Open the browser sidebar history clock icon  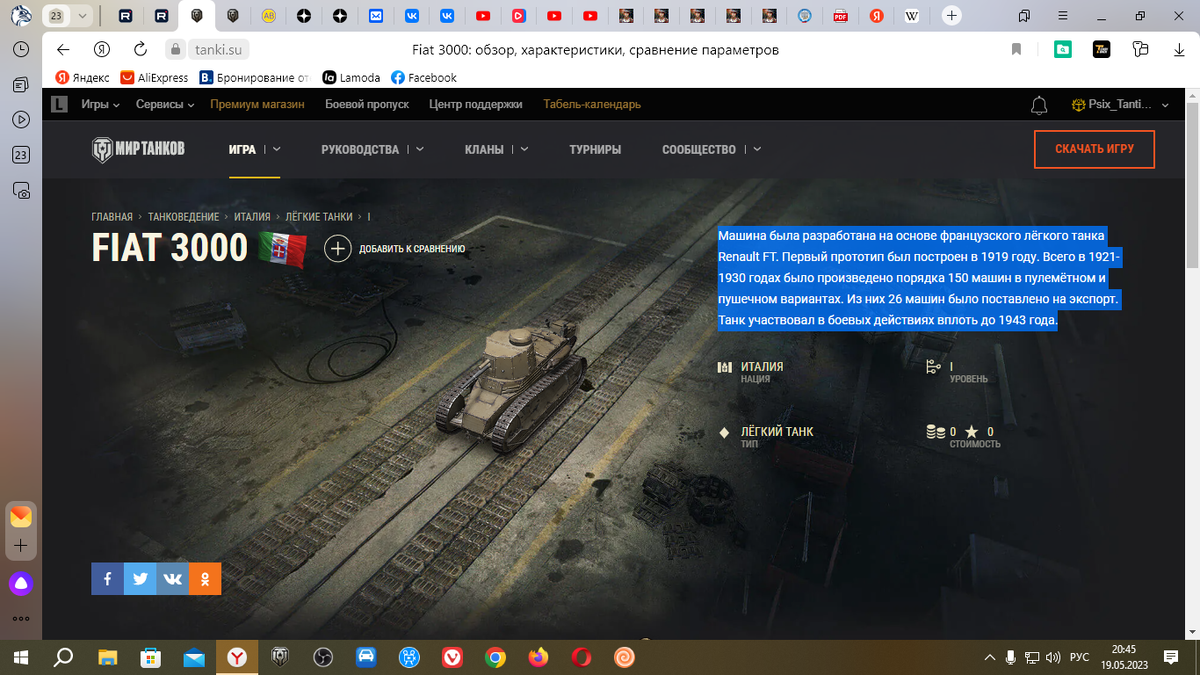pos(21,49)
